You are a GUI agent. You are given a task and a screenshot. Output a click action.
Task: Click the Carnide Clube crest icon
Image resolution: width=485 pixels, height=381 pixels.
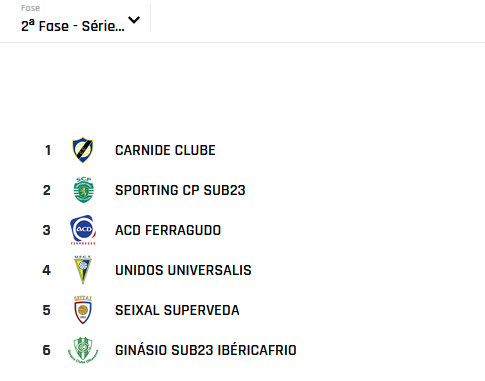coord(83,150)
